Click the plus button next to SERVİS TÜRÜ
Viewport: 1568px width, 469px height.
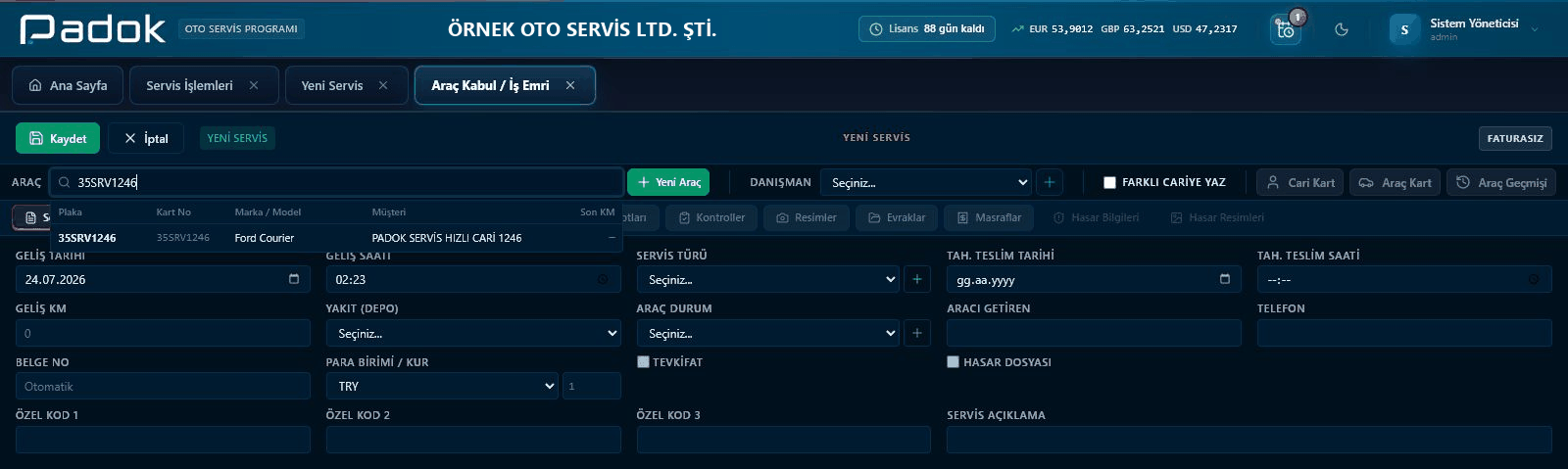click(x=917, y=279)
